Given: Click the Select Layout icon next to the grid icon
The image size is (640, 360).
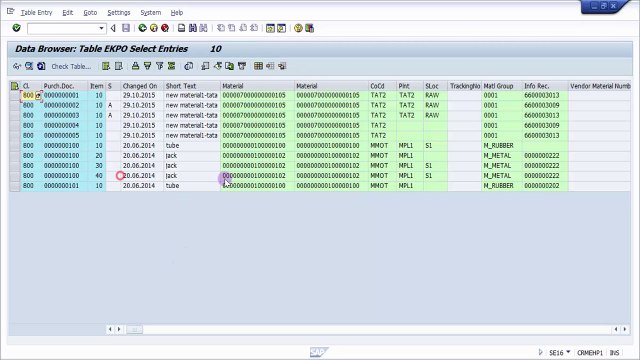Looking at the screenshot, I should click(270, 66).
